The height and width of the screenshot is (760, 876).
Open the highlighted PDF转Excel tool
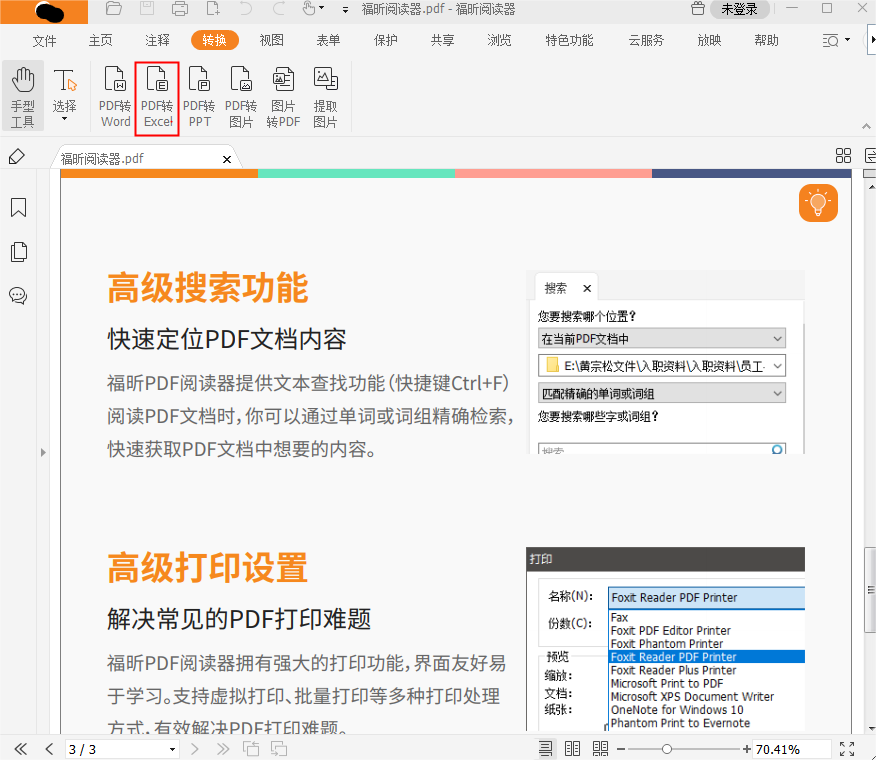coord(156,96)
